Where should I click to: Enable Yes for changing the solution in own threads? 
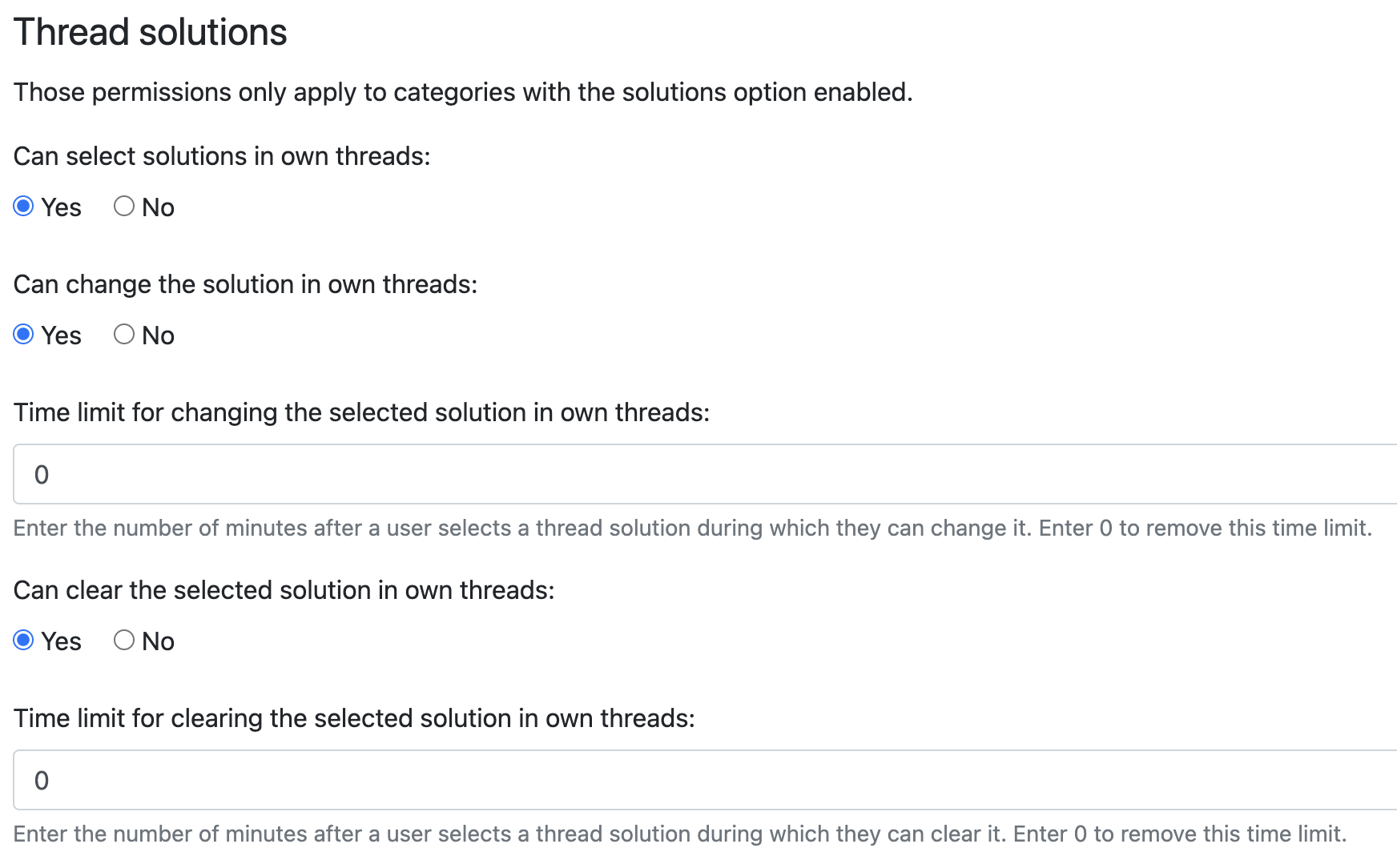pyautogui.click(x=24, y=335)
